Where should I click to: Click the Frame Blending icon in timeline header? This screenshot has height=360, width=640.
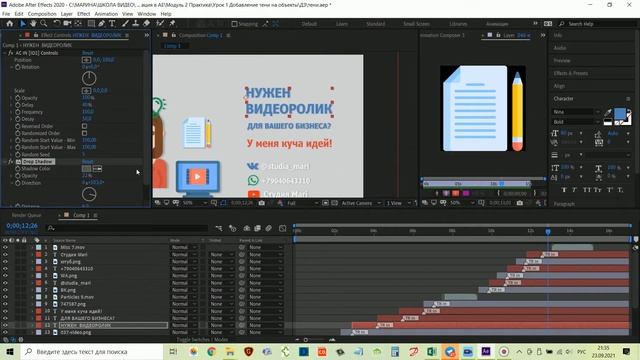pyautogui.click(x=257, y=228)
